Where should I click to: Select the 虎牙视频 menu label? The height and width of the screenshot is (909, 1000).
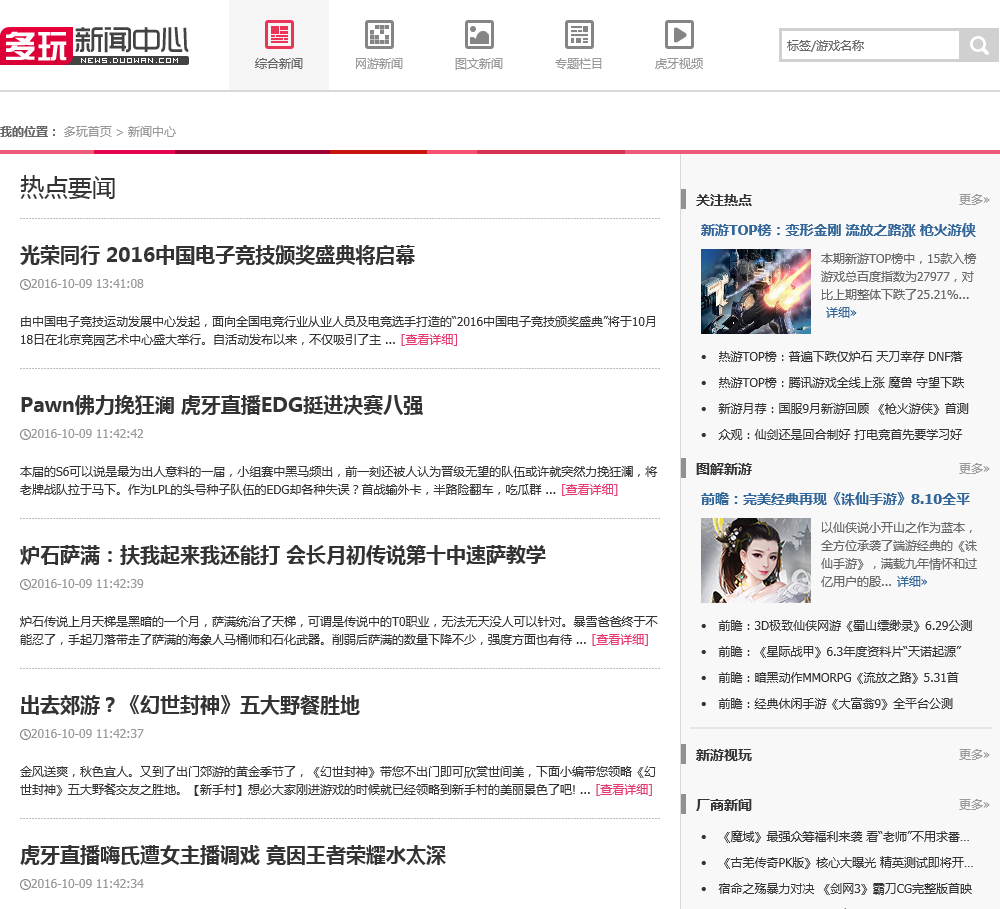pos(679,64)
